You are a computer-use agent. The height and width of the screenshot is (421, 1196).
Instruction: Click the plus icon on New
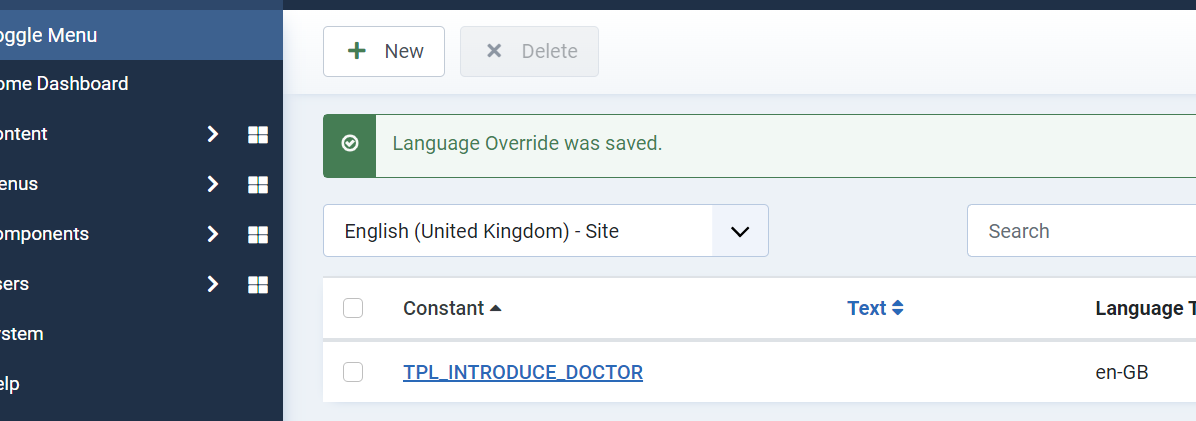coord(356,51)
